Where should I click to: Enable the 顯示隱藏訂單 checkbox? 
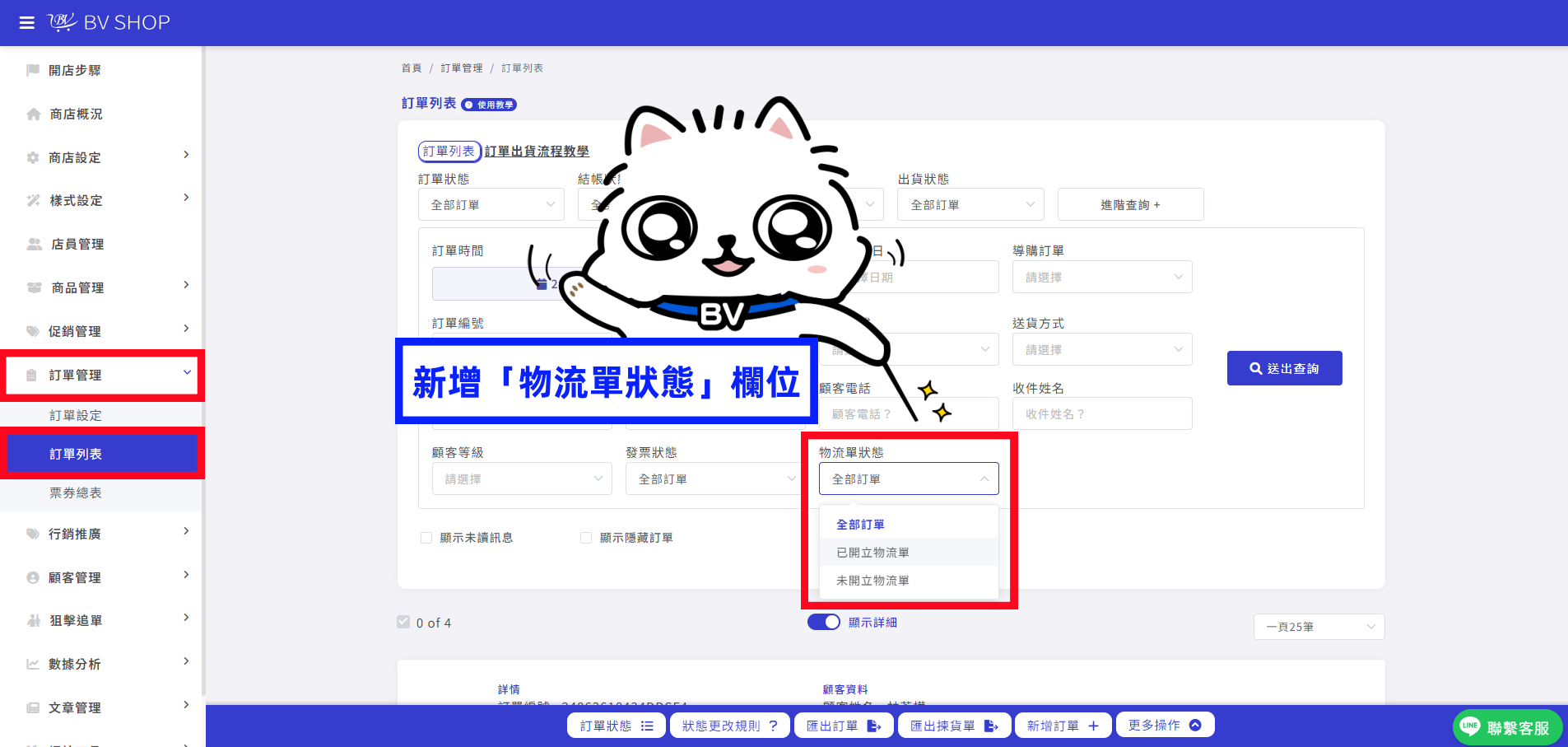pos(586,538)
